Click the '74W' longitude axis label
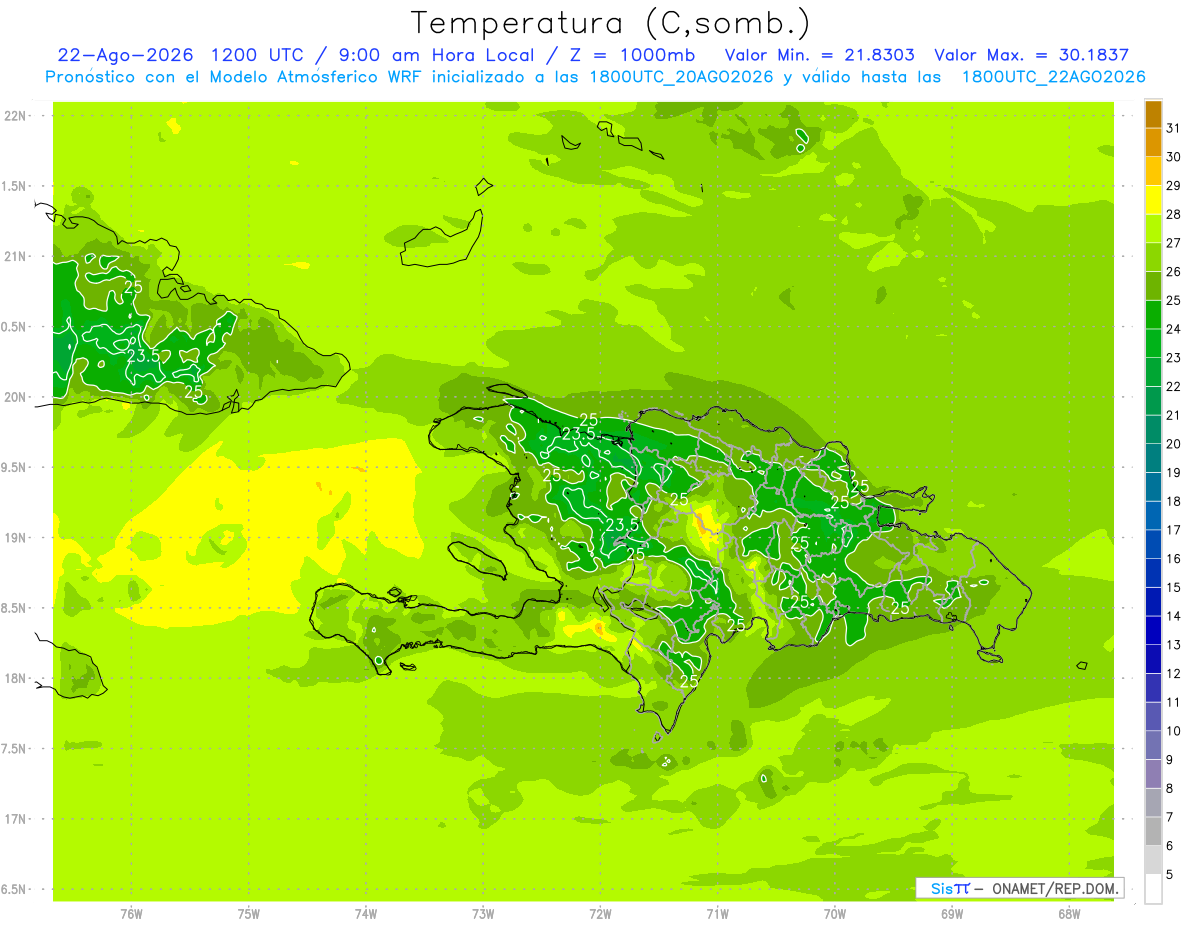 tap(365, 913)
